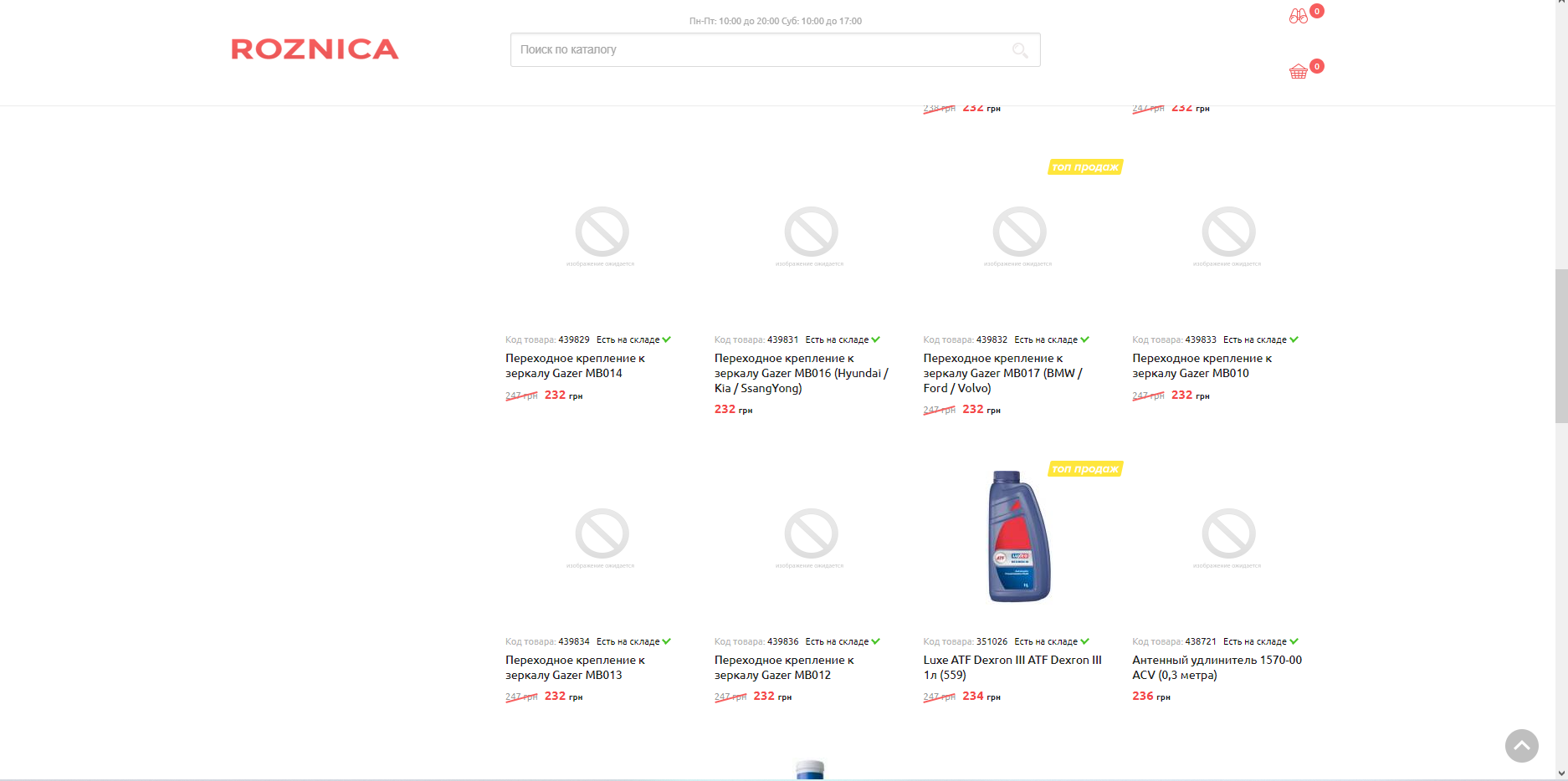Open antenna extender 1570-00 ACV link
Image resolution: width=1568 pixels, height=781 pixels.
pyautogui.click(x=1217, y=667)
